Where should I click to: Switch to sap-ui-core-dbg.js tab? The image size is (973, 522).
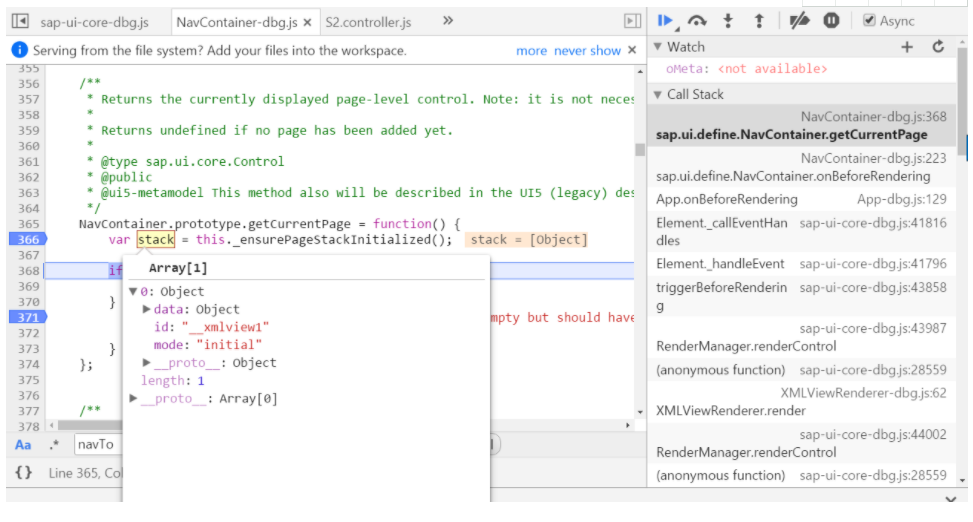(94, 22)
